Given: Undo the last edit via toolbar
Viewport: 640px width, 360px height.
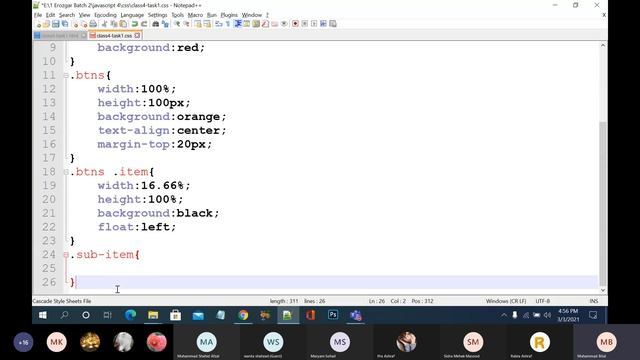Looking at the screenshot, I should (134, 24).
